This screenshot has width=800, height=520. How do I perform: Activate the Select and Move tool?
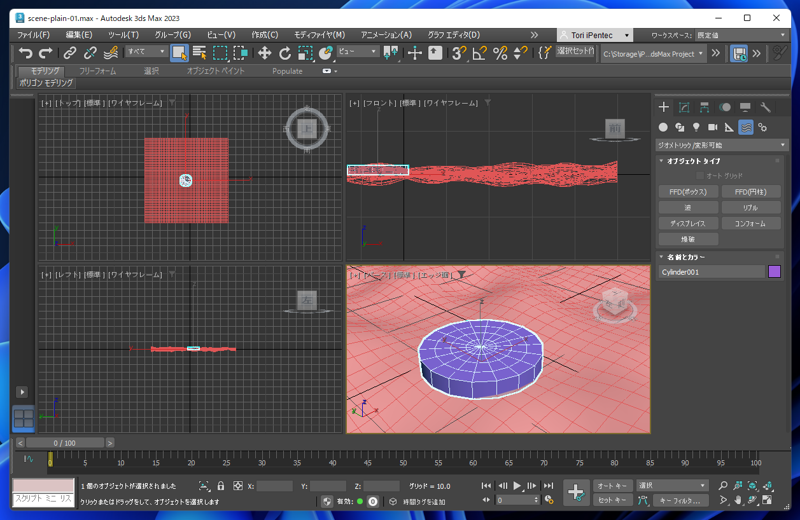tap(264, 53)
